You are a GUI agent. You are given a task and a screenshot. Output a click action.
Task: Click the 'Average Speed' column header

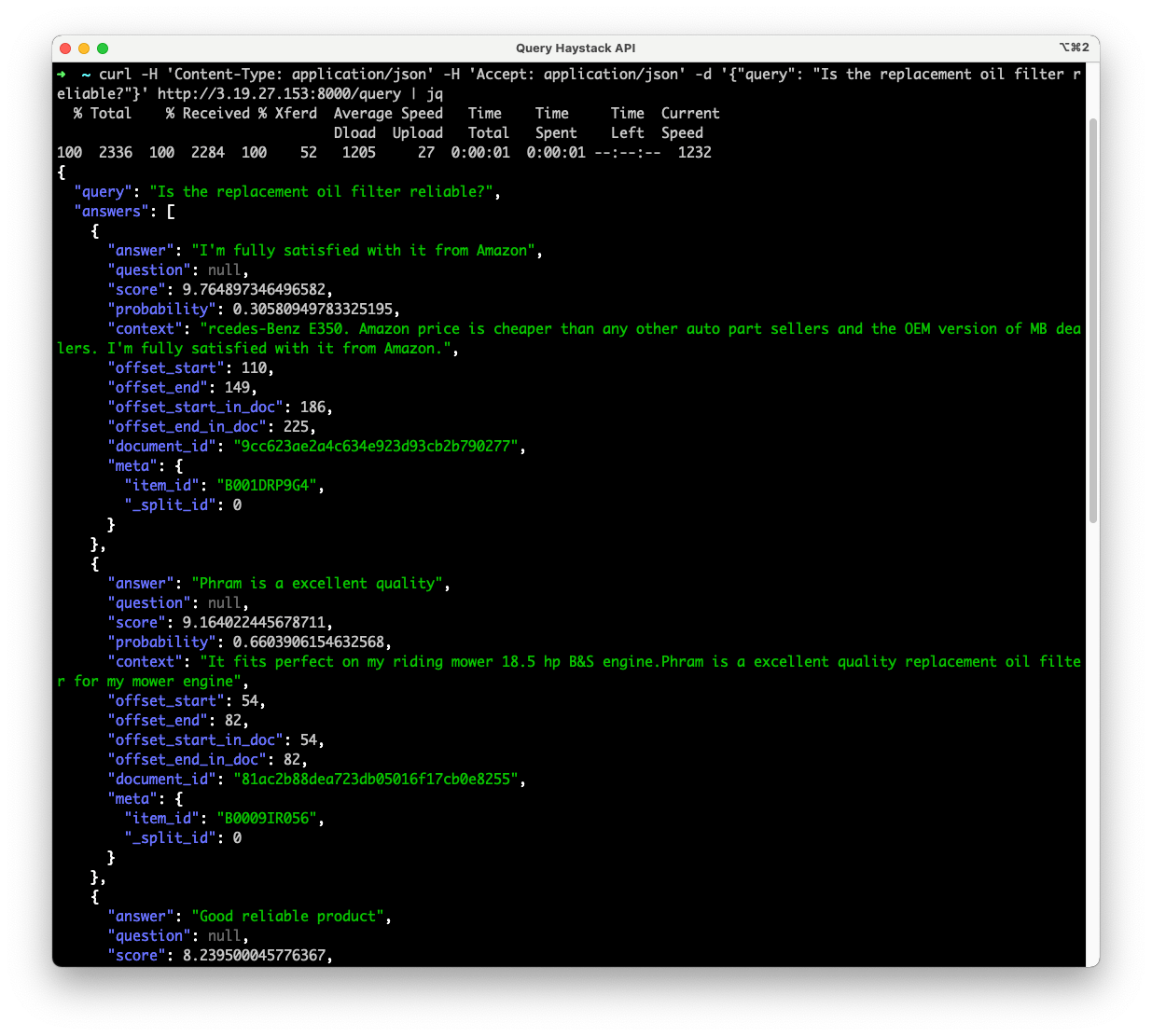click(x=388, y=114)
